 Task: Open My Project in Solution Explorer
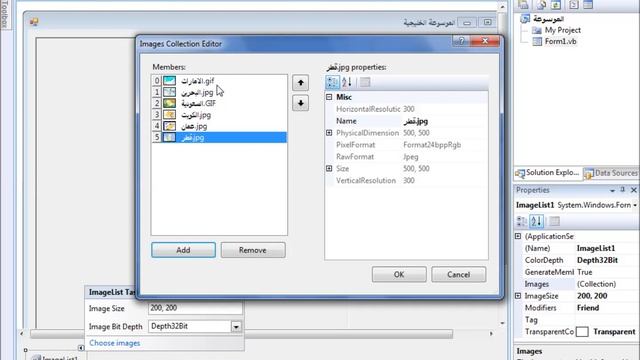tap(562, 30)
